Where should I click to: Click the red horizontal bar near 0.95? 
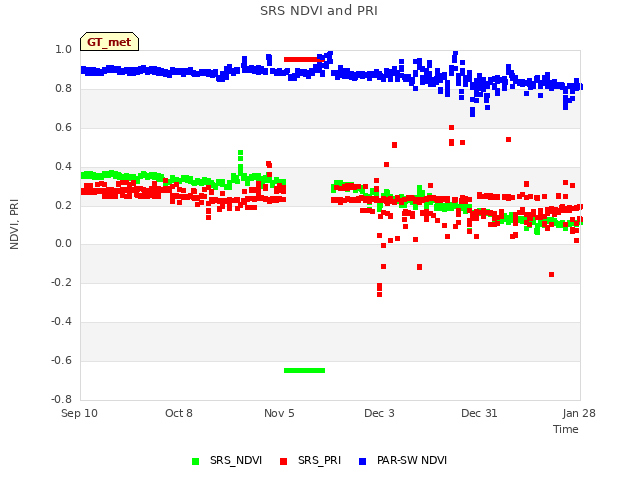point(304,60)
